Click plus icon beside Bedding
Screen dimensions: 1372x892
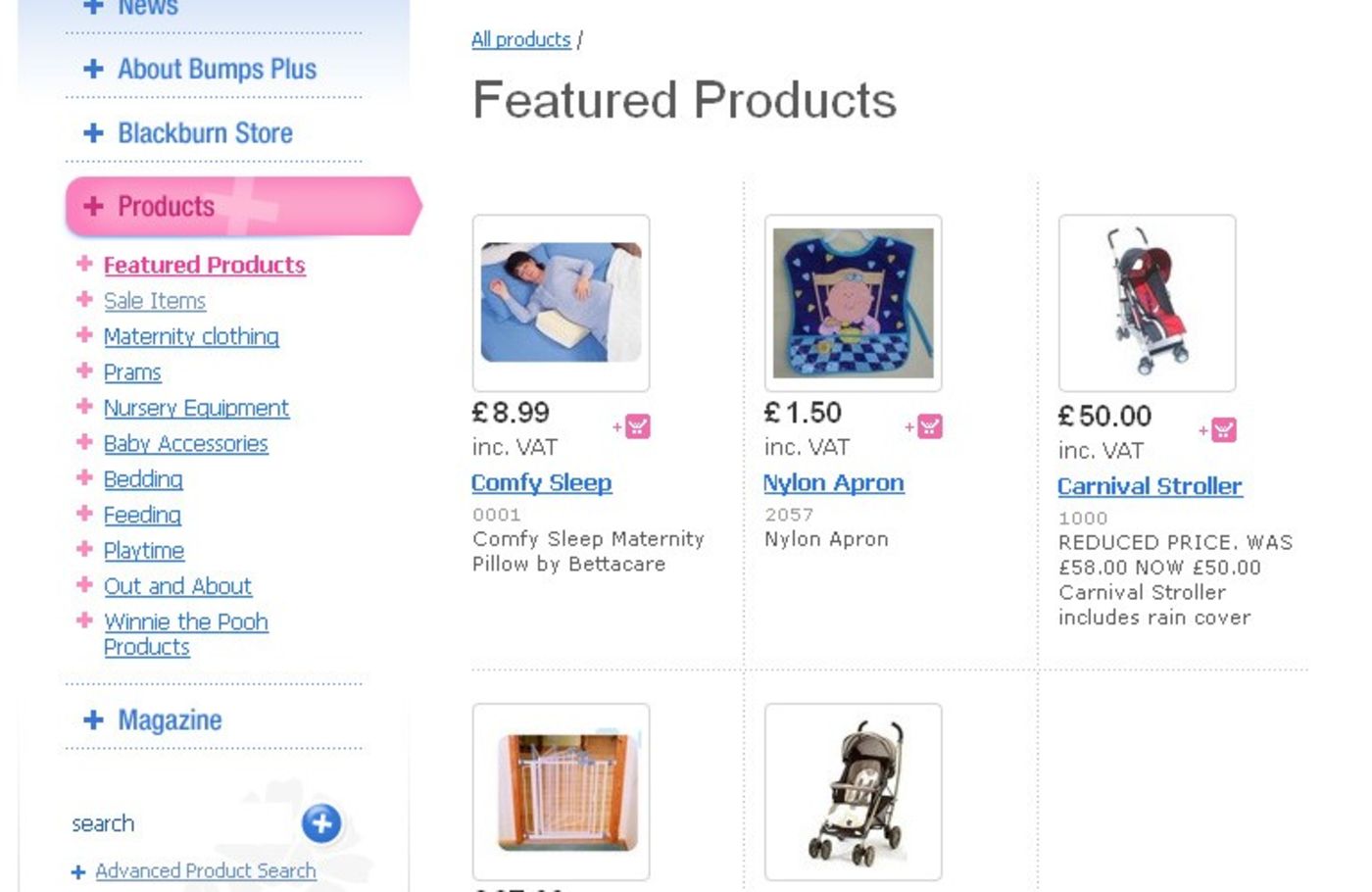pos(84,477)
